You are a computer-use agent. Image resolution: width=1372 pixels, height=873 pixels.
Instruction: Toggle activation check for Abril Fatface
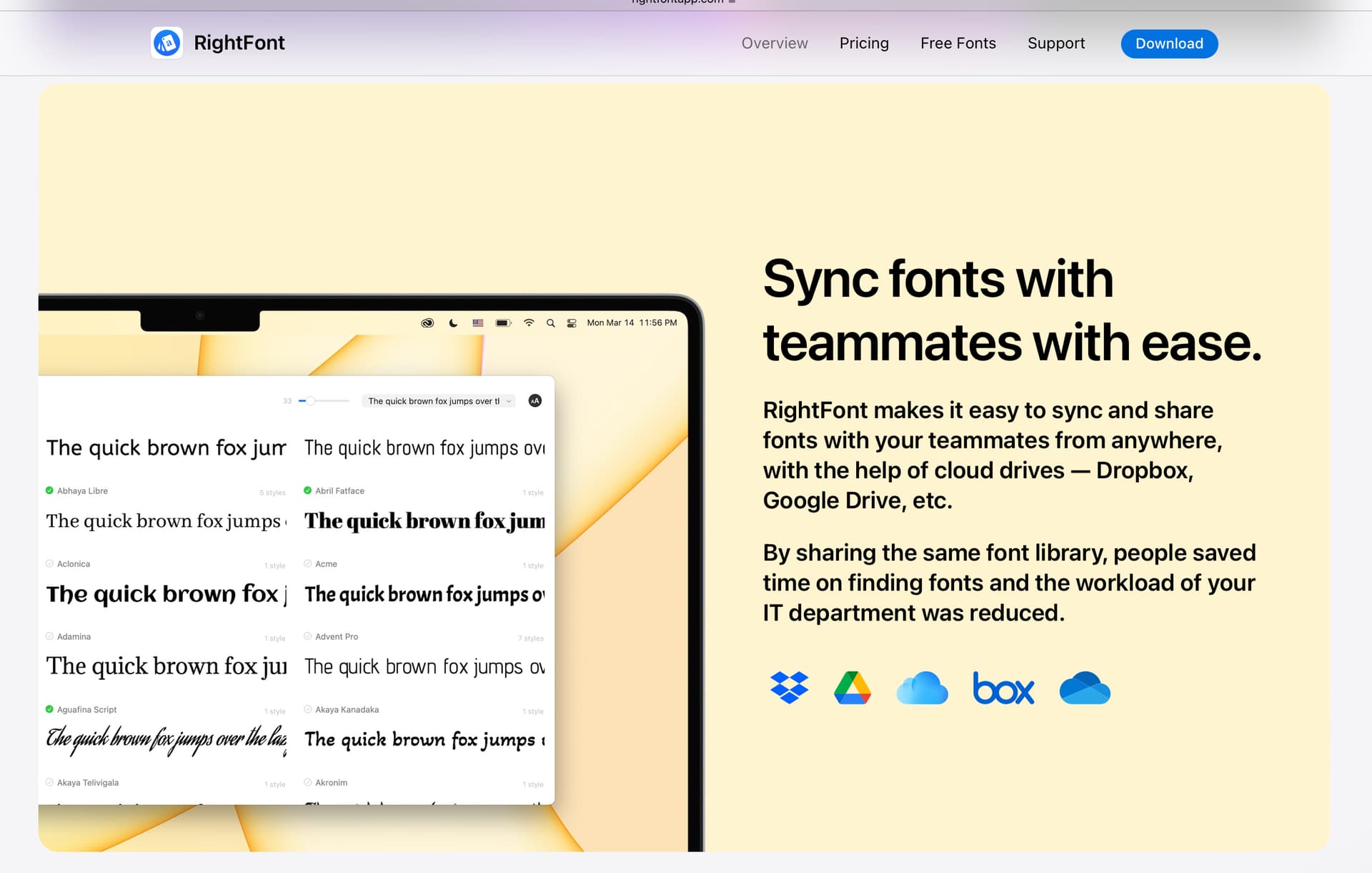307,490
